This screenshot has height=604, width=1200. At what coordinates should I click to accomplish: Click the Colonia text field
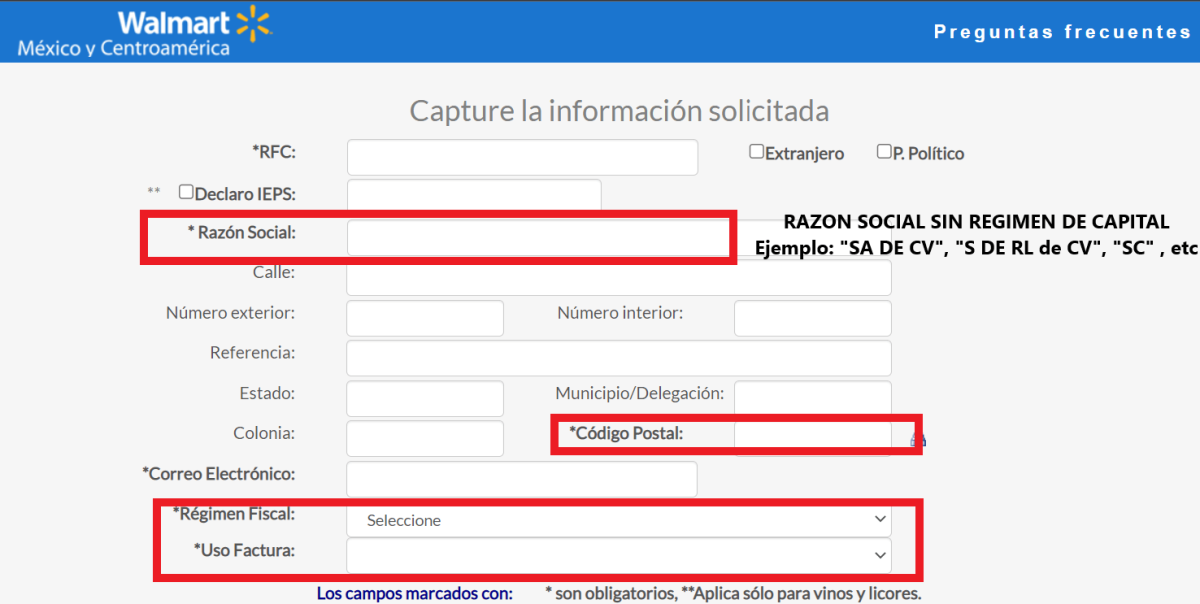coord(425,438)
